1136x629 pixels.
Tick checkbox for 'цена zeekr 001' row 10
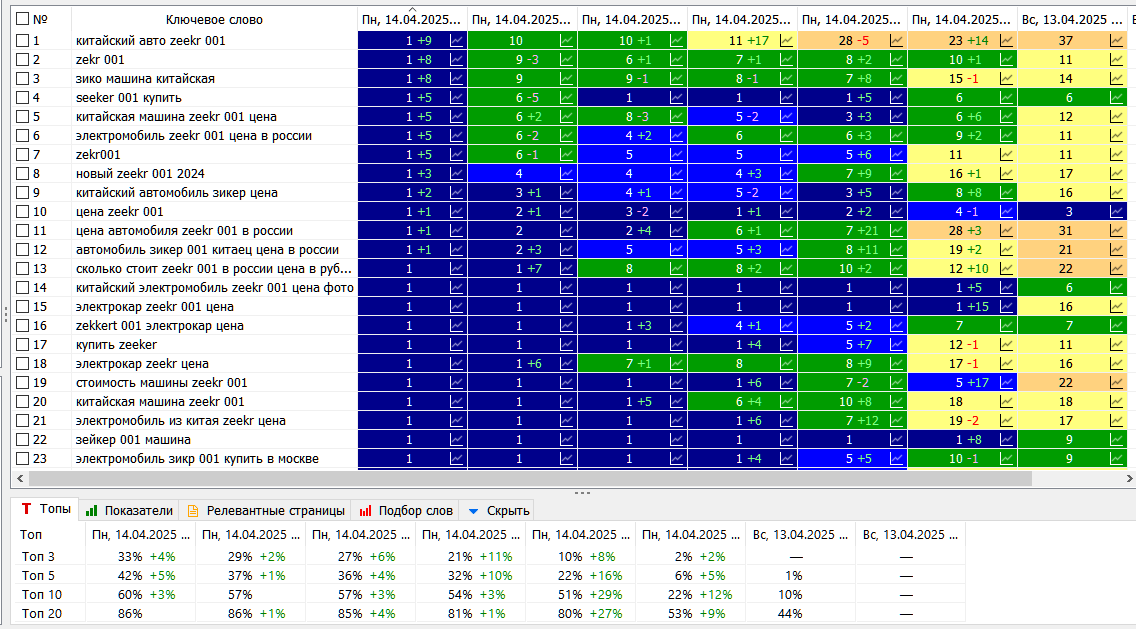22,212
